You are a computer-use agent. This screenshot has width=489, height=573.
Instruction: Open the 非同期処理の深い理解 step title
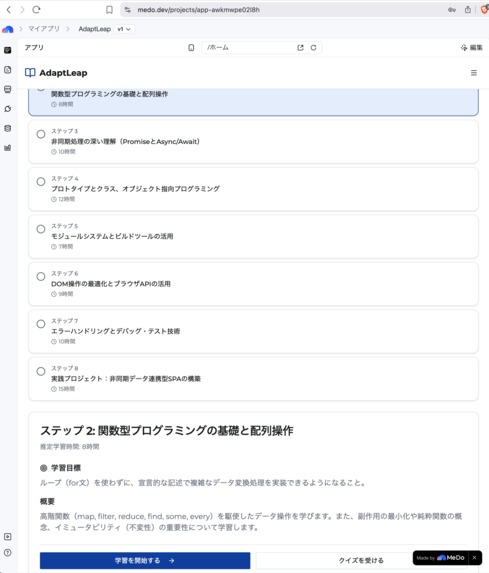(x=125, y=141)
